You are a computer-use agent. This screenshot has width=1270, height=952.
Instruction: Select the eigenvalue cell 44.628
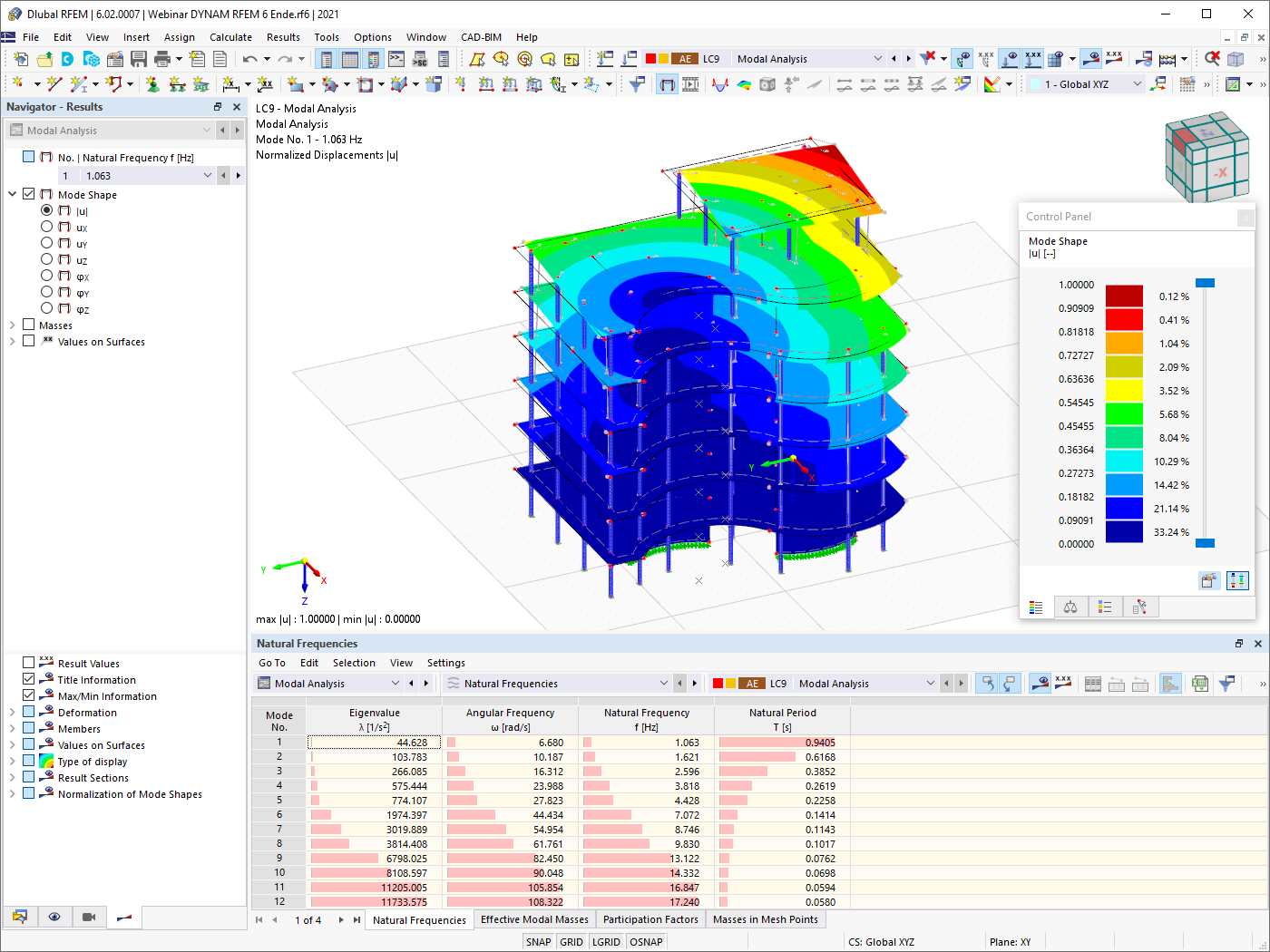coord(375,743)
